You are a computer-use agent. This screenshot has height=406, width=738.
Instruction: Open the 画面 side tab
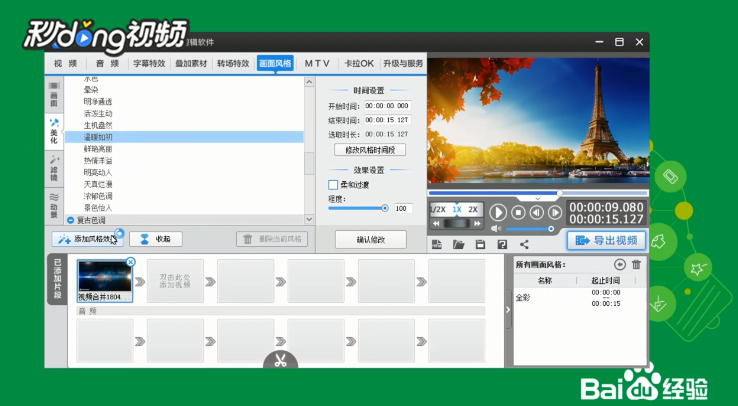click(54, 95)
